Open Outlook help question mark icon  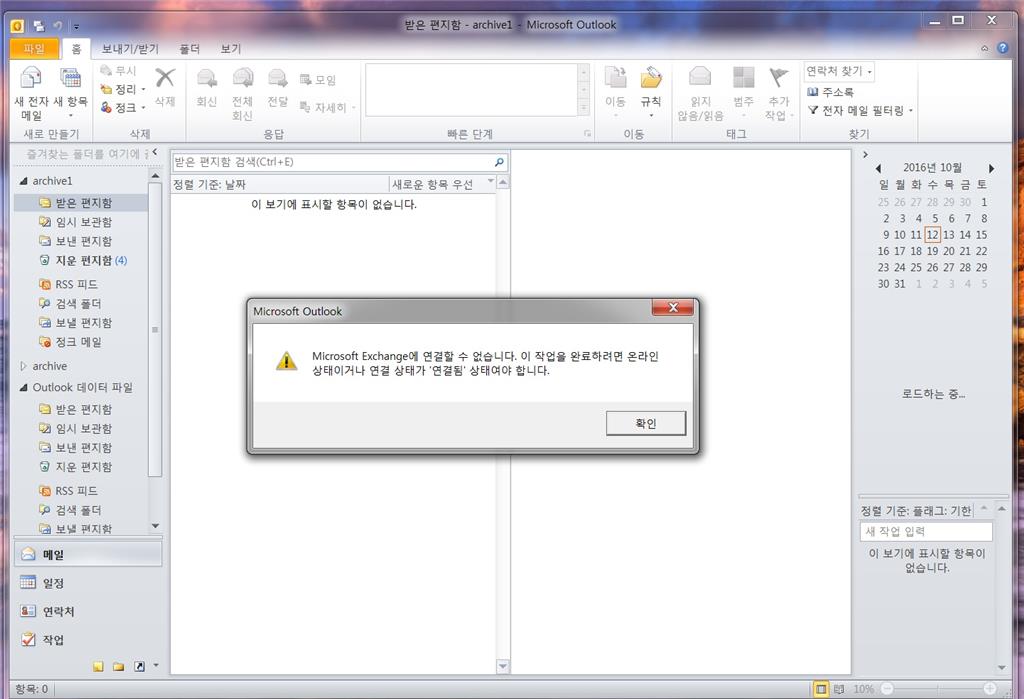click(x=1002, y=48)
